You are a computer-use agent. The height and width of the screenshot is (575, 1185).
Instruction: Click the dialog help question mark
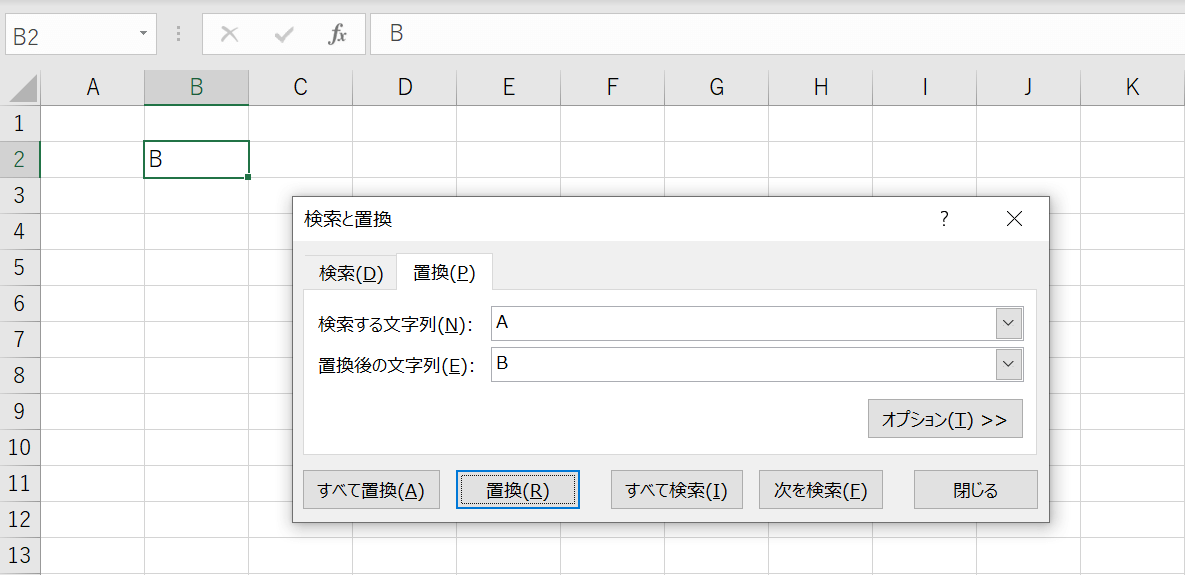[x=944, y=220]
